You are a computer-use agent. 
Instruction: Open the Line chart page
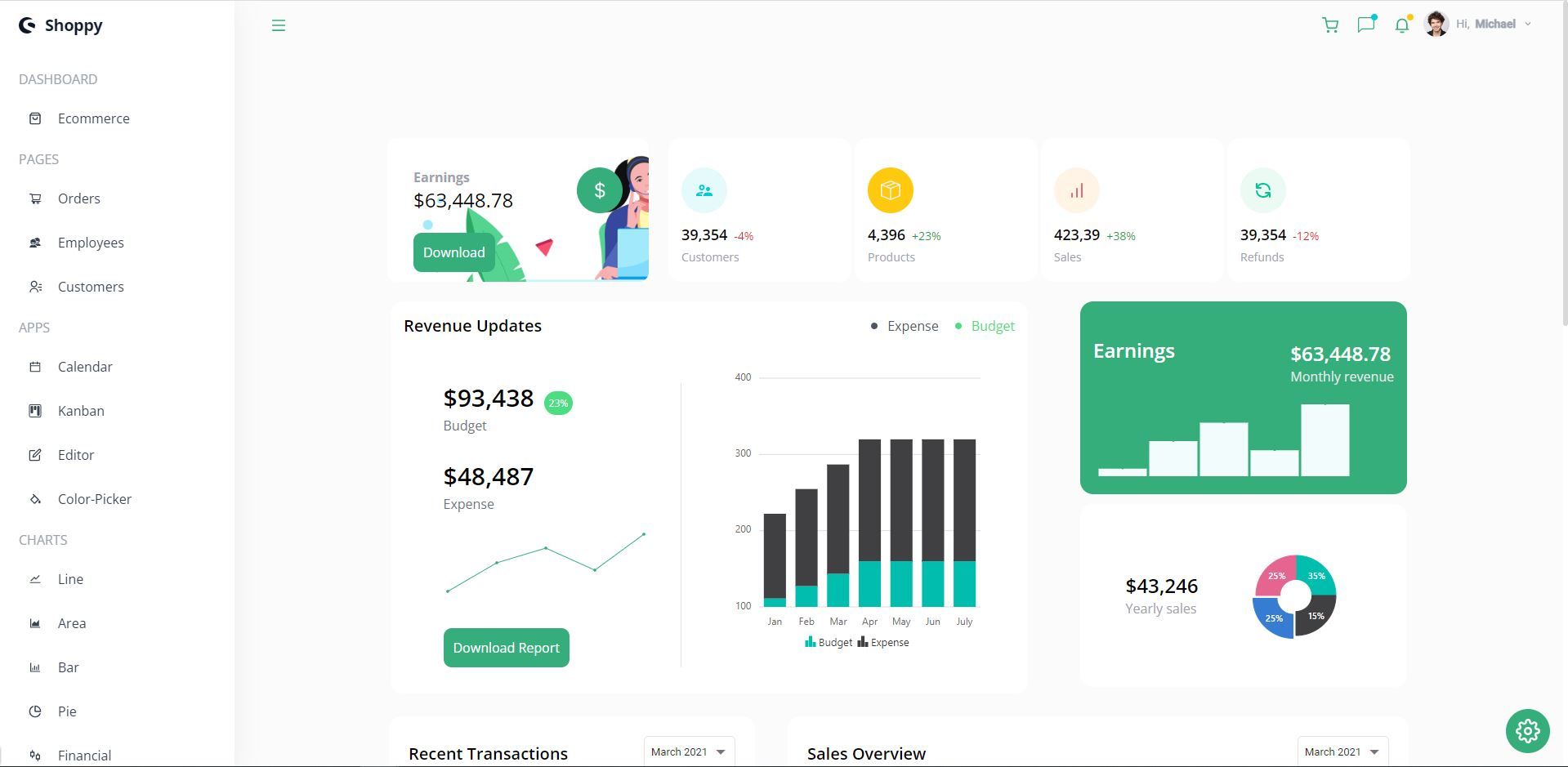click(x=70, y=579)
